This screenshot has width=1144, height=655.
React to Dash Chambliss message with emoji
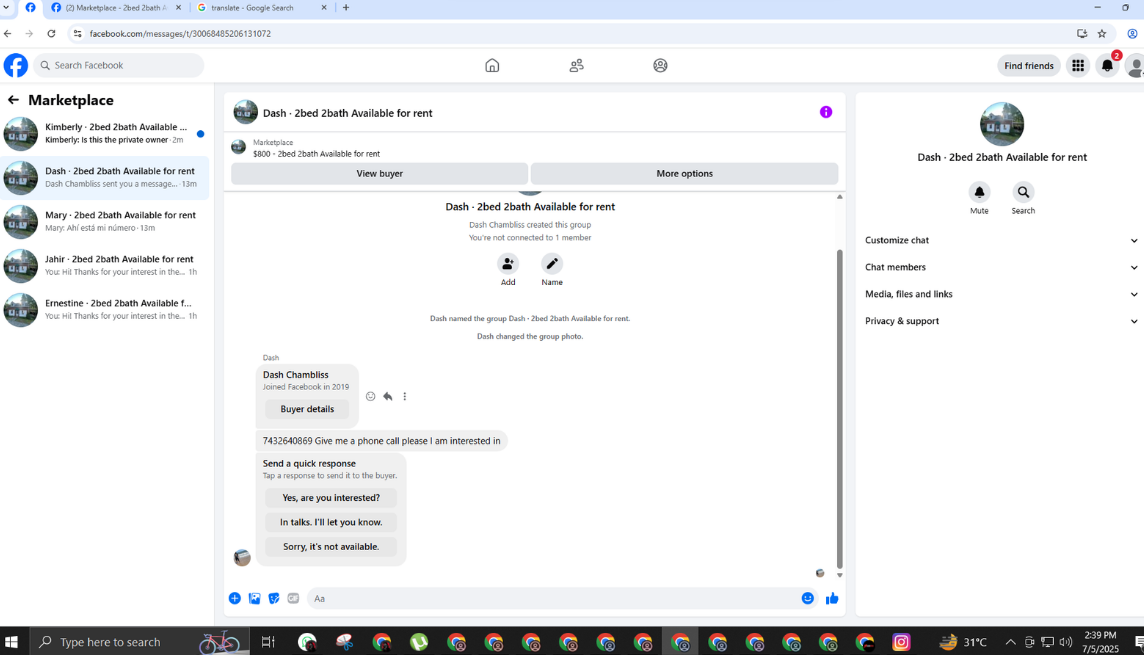(371, 396)
